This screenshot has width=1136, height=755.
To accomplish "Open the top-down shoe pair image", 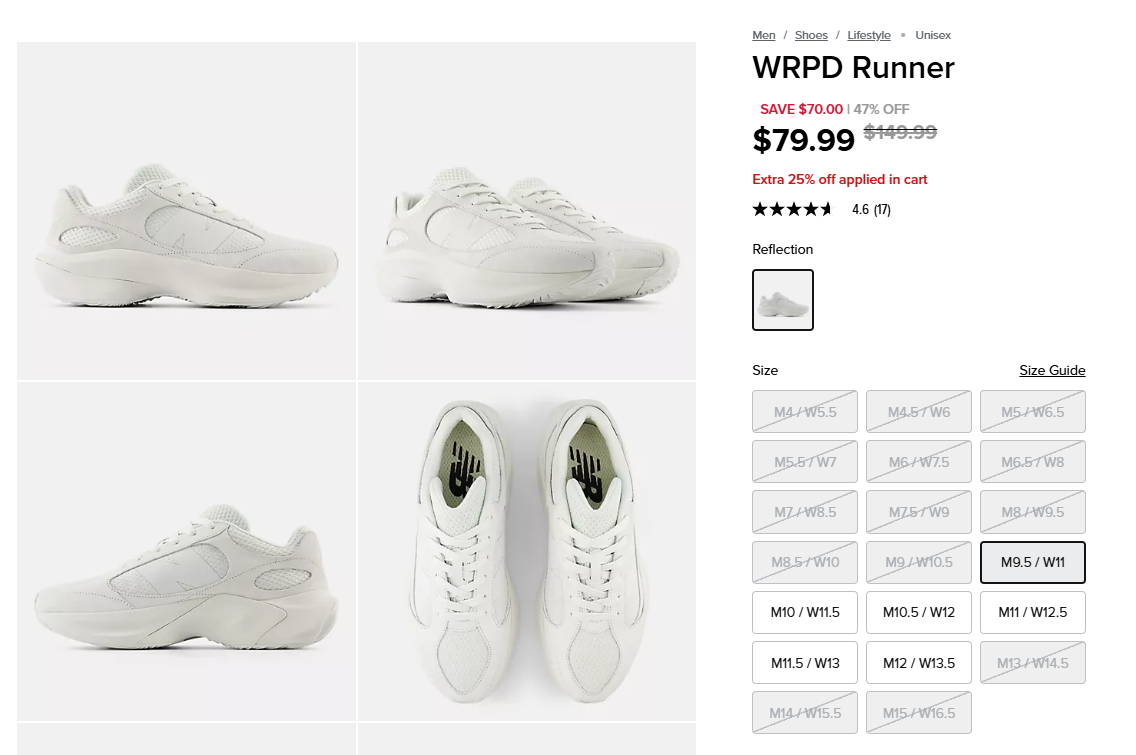I will [x=527, y=551].
